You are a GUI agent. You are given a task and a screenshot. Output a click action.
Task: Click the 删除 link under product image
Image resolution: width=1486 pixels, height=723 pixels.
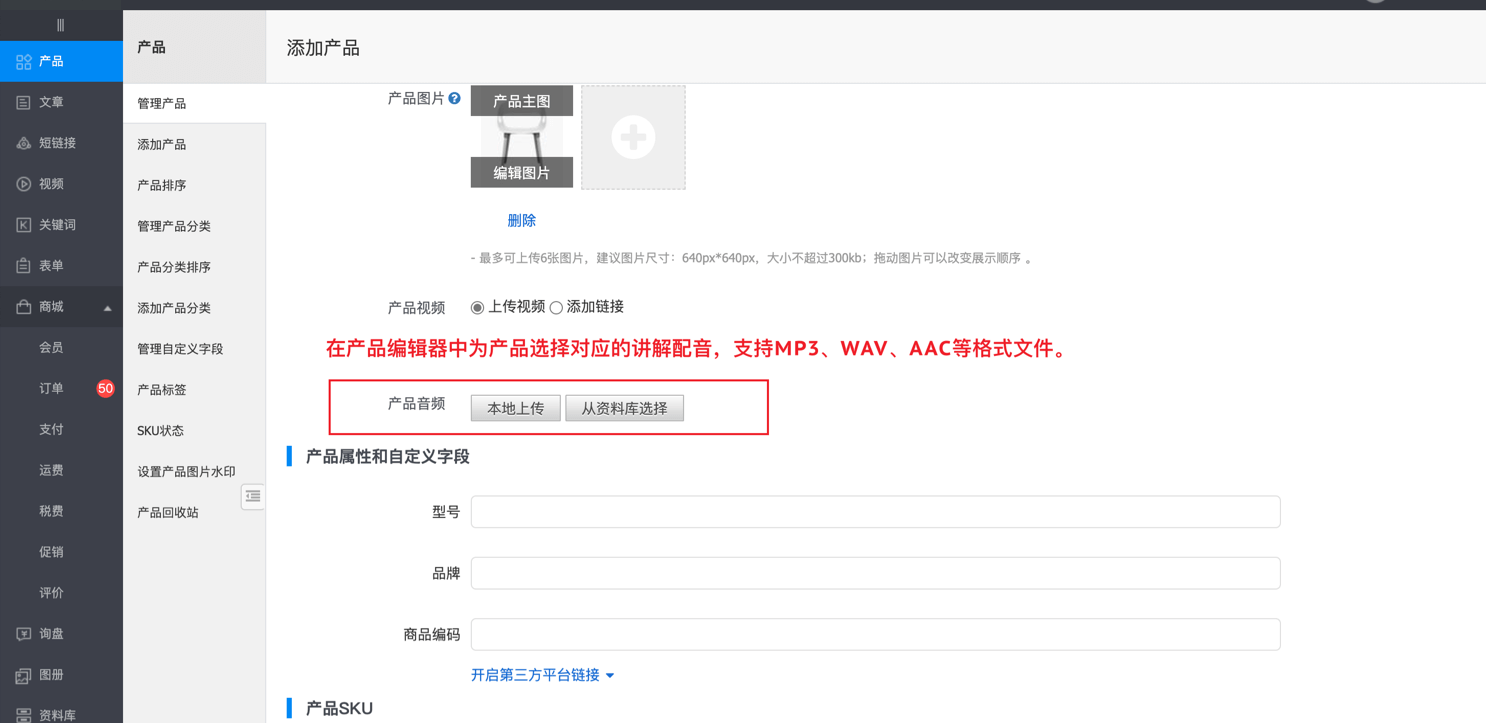(521, 220)
